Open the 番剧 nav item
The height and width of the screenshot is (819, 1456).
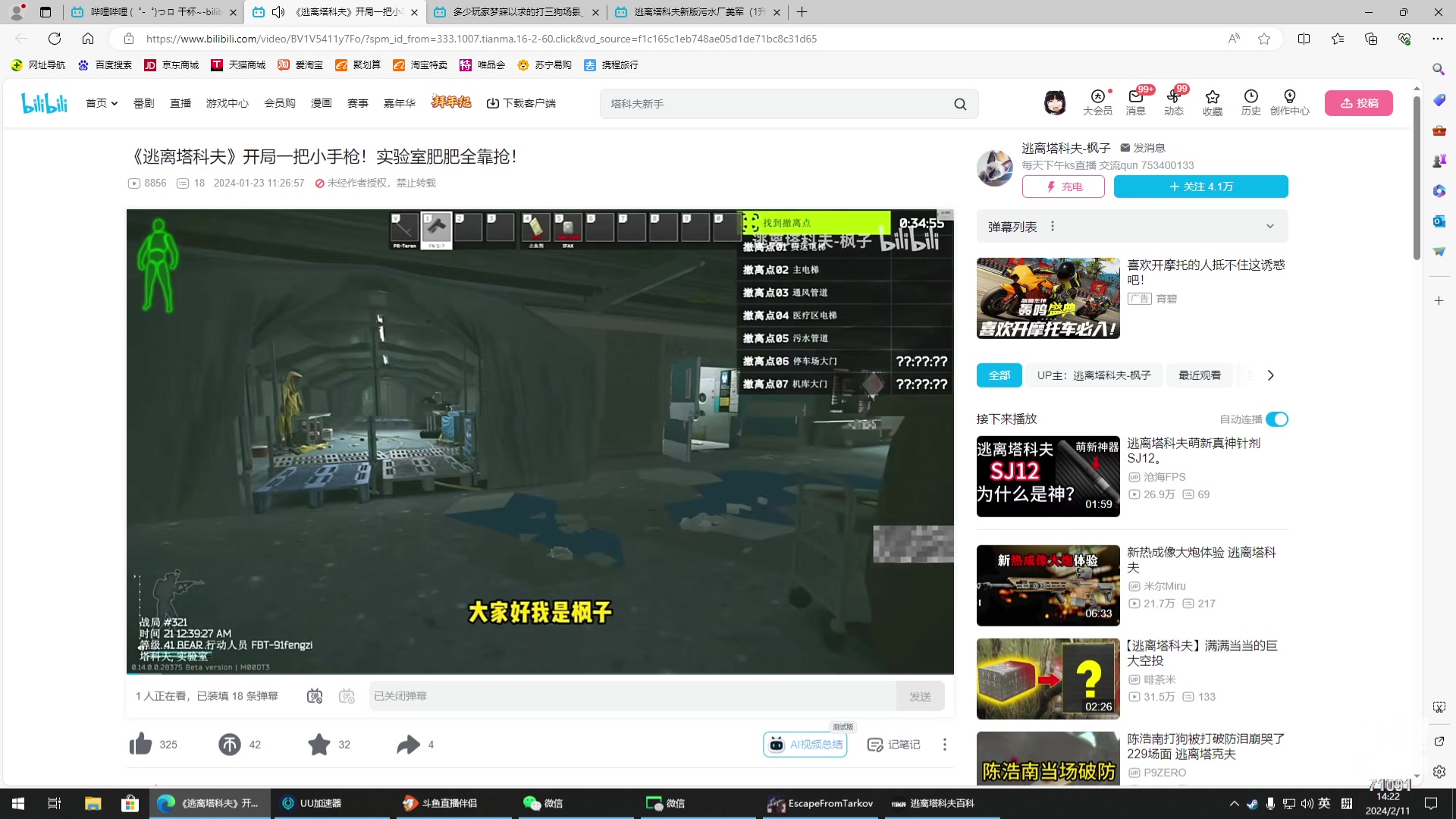(144, 103)
